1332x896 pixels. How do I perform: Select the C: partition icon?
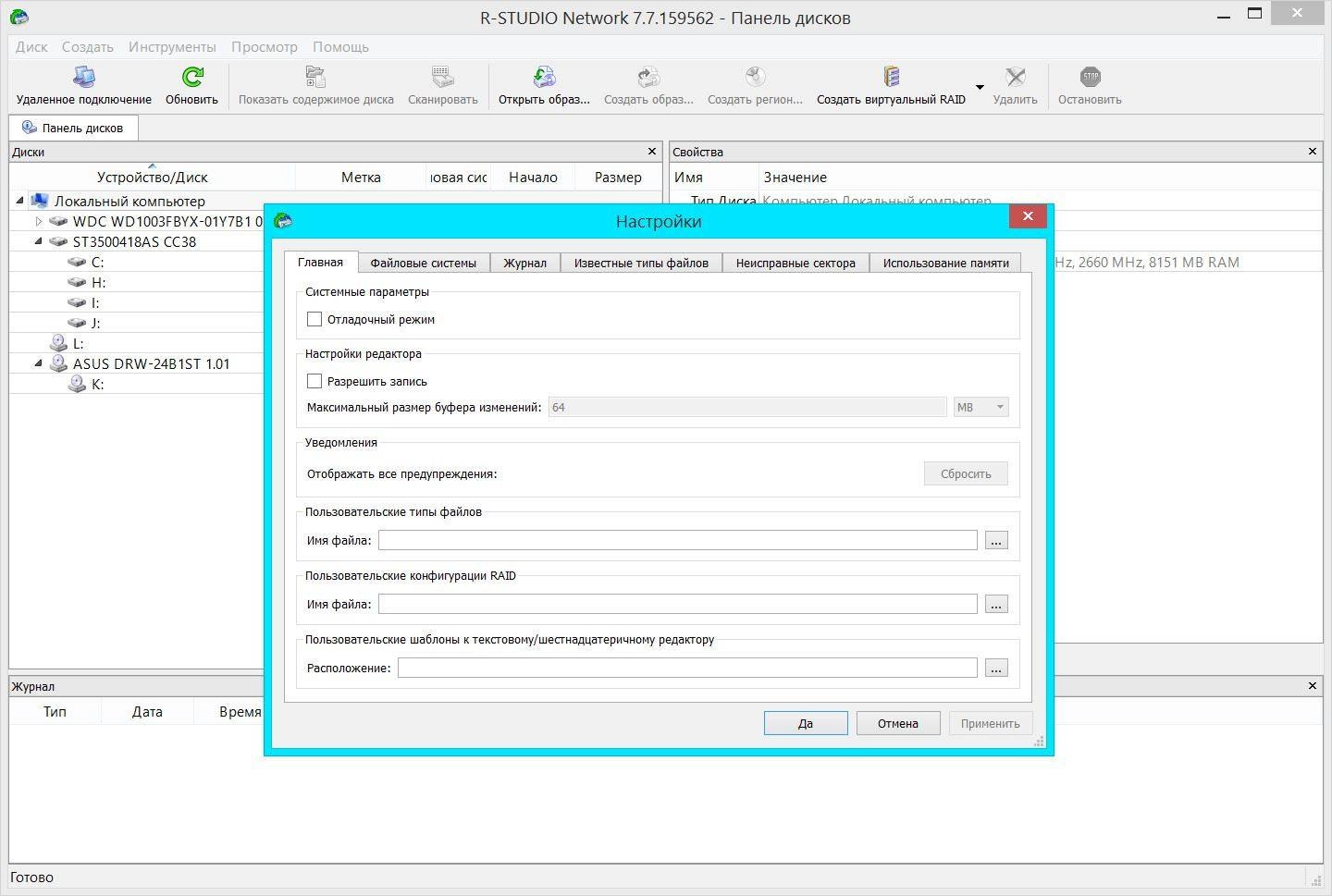click(77, 262)
